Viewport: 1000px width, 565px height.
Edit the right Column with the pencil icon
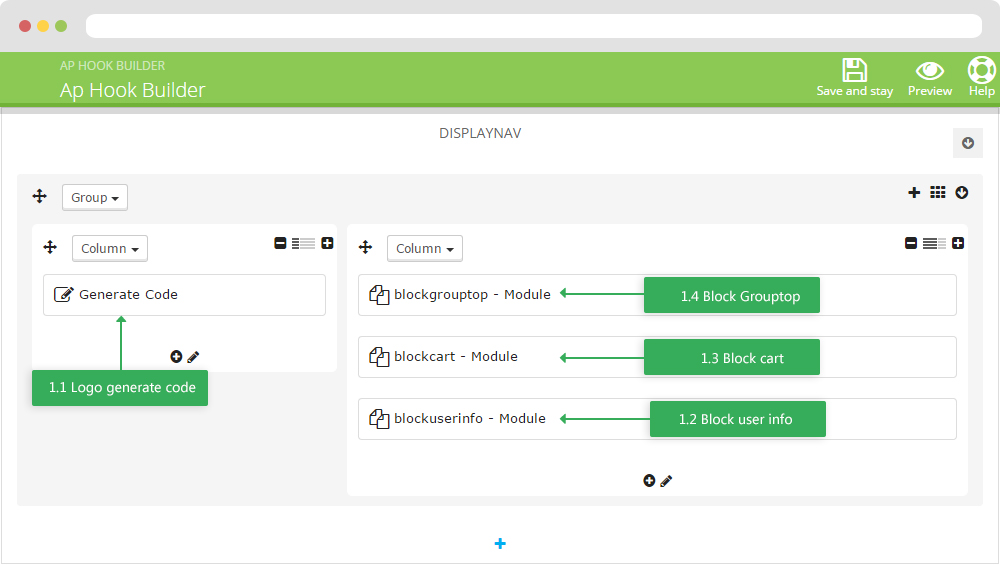666,481
